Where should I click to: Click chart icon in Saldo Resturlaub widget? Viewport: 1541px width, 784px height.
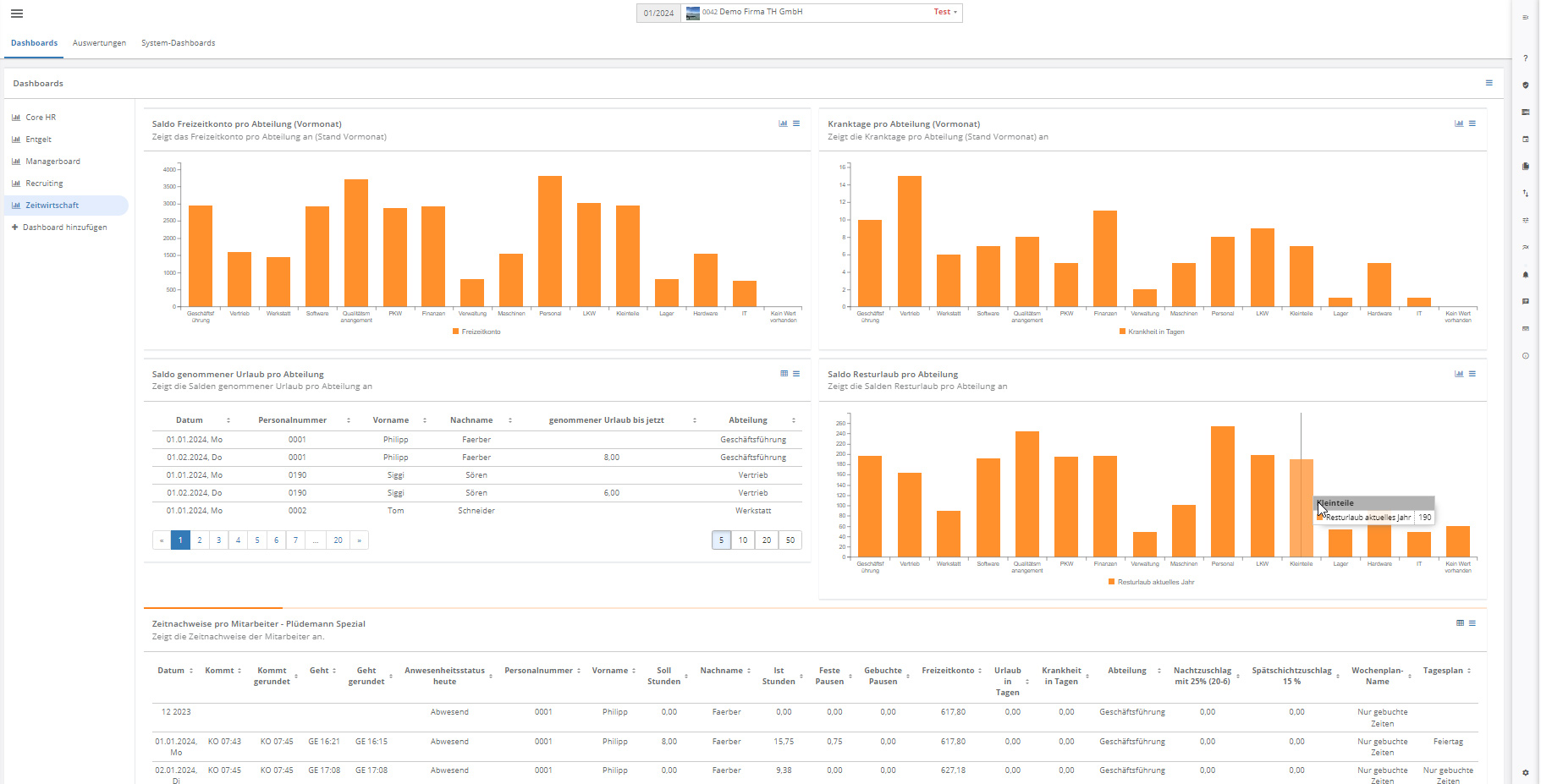(1459, 374)
